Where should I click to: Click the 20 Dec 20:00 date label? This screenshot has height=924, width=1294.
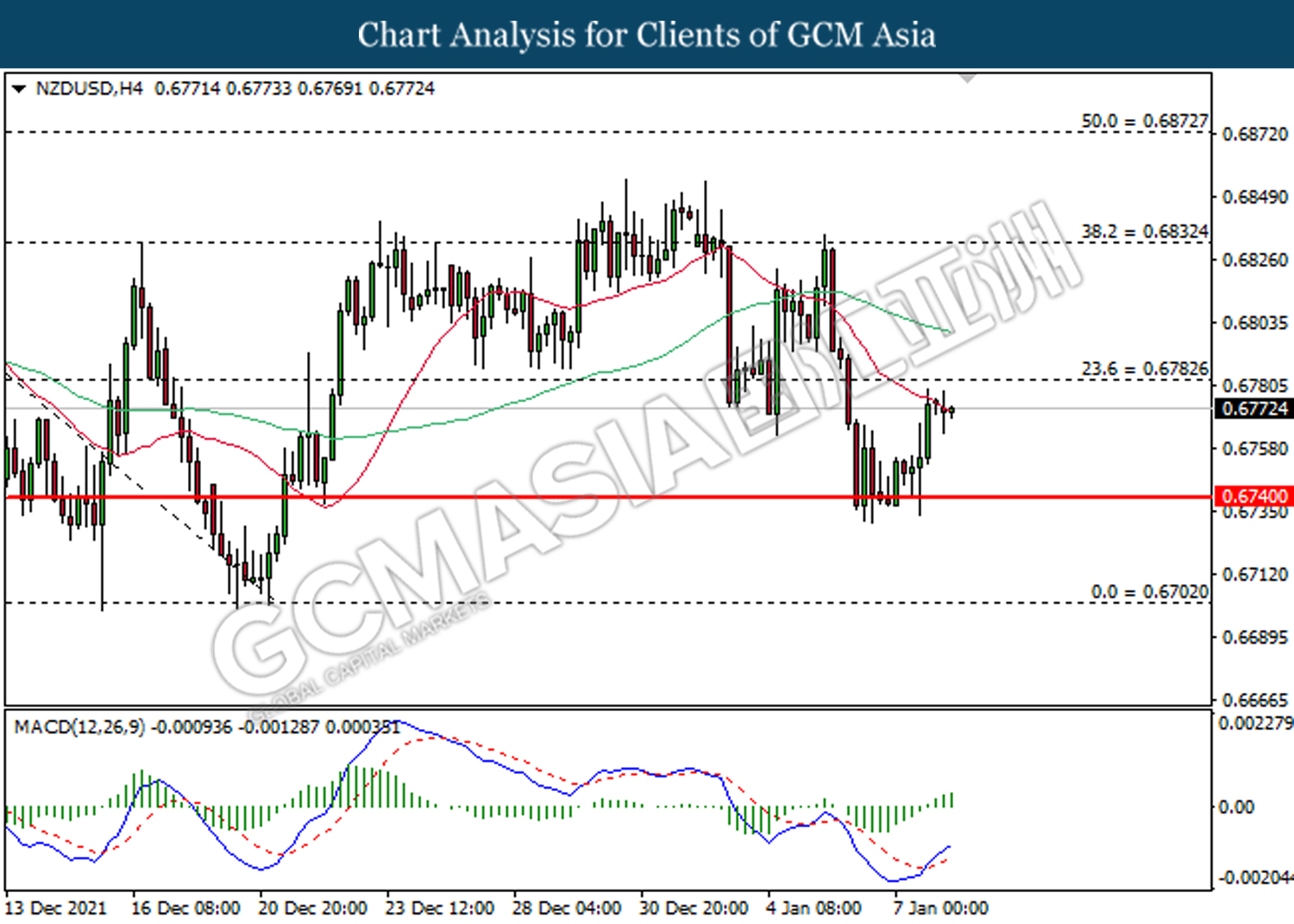click(x=312, y=908)
